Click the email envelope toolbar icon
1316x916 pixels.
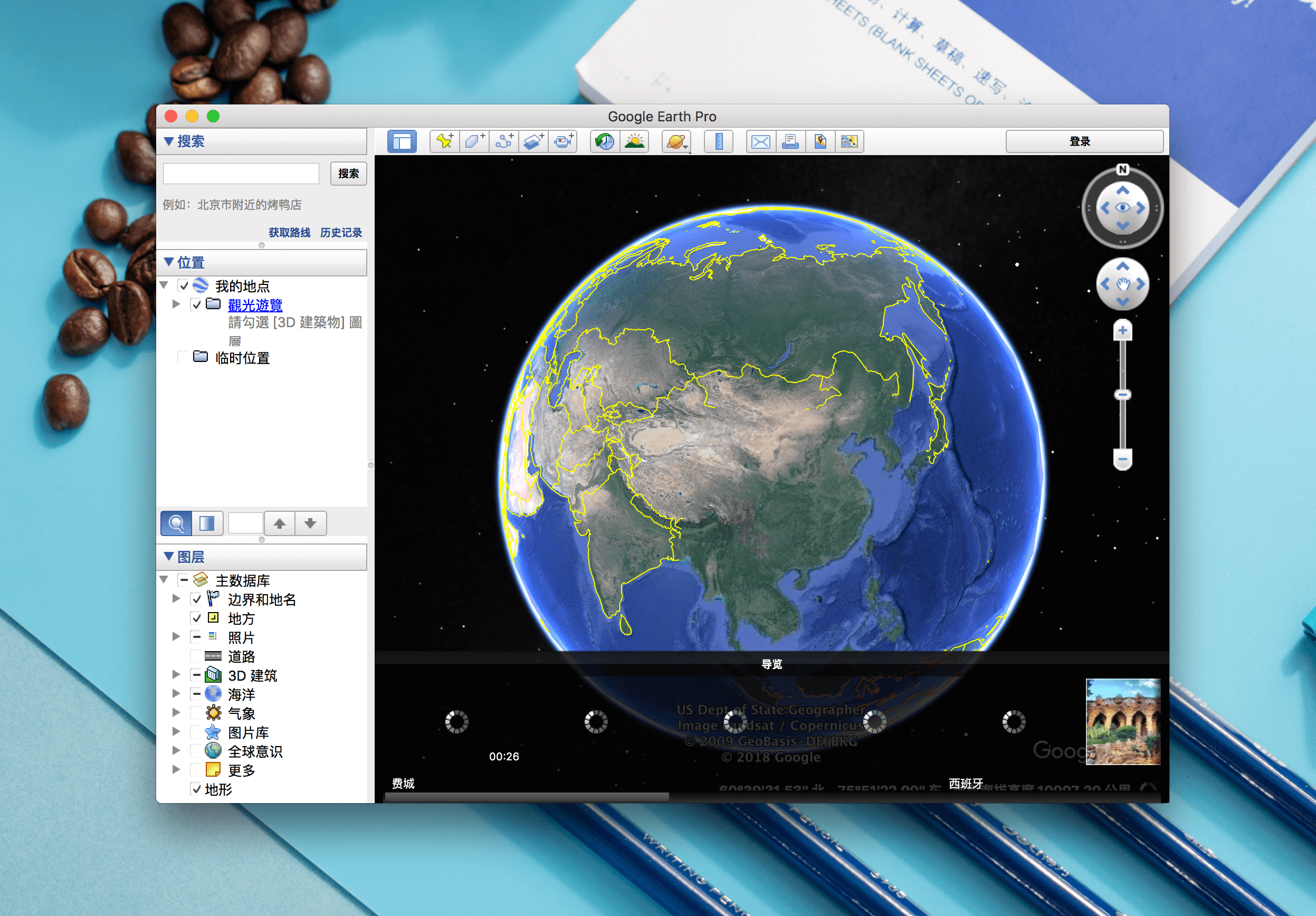(x=760, y=141)
